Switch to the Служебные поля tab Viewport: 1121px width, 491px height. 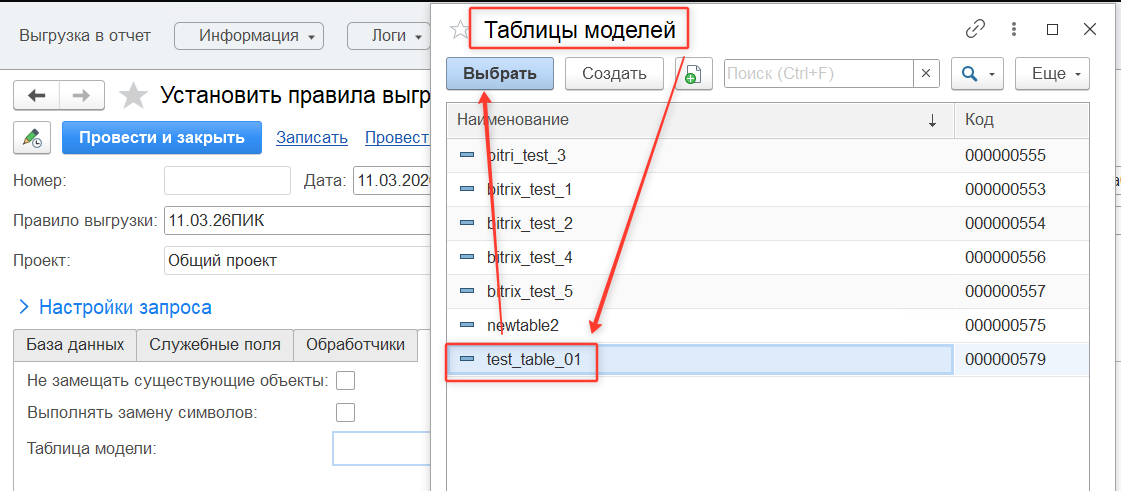pos(214,344)
